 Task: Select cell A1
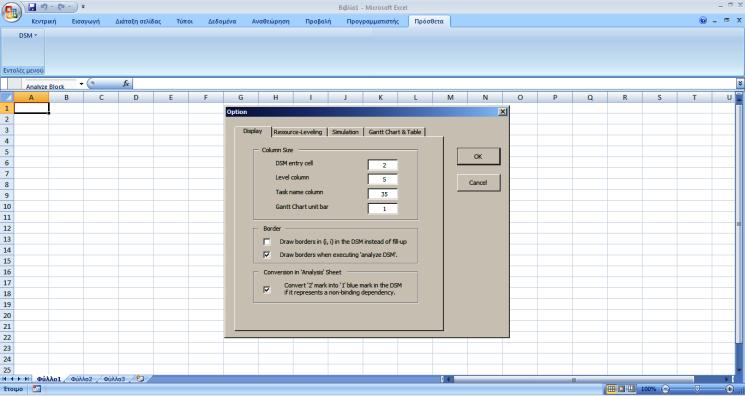point(31,108)
